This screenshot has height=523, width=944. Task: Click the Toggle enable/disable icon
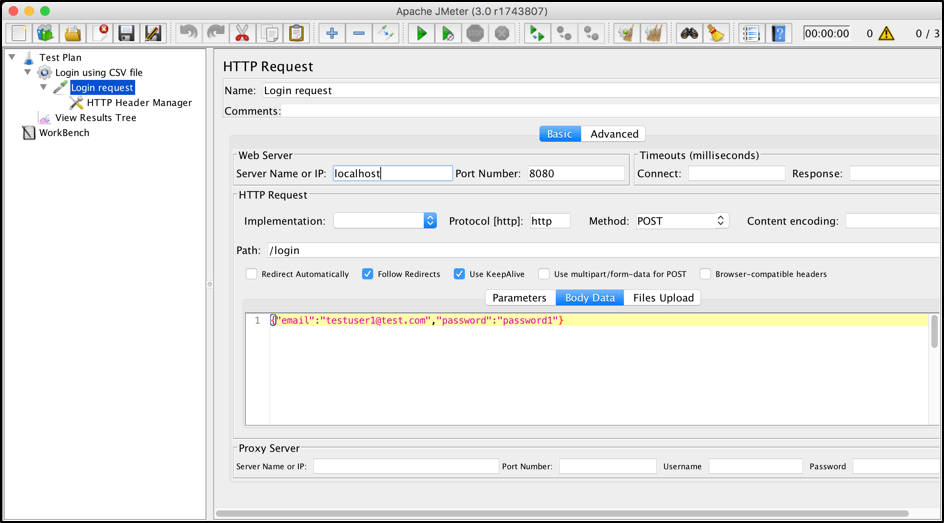[x=385, y=33]
